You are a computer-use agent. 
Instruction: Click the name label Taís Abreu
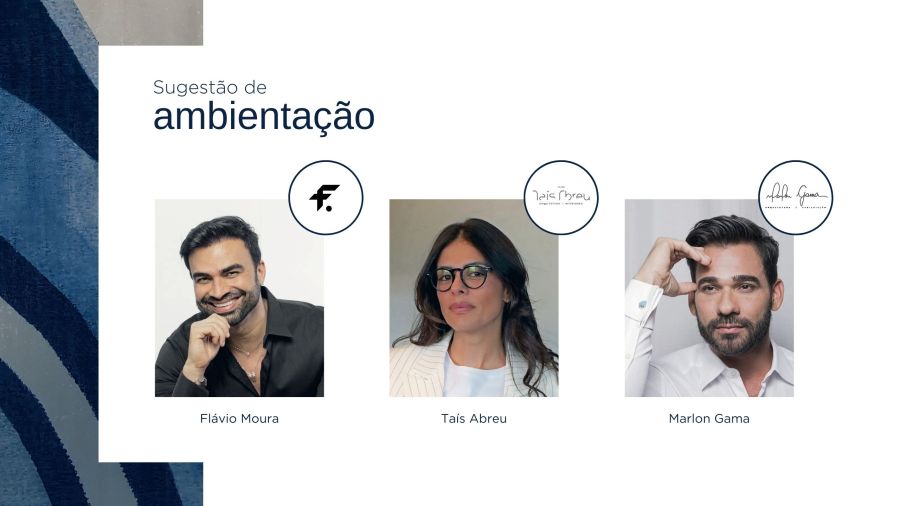pos(474,419)
